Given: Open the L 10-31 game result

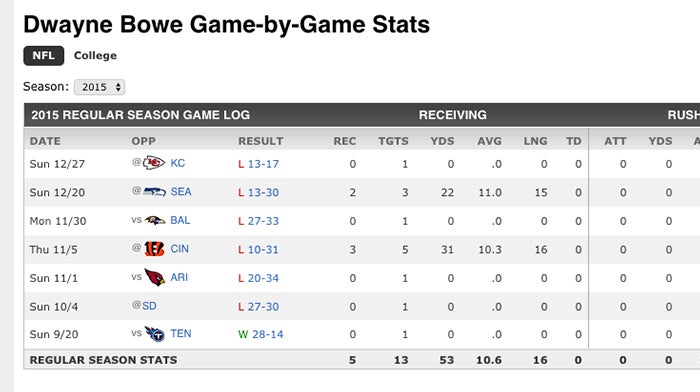Looking at the screenshot, I should tap(258, 250).
